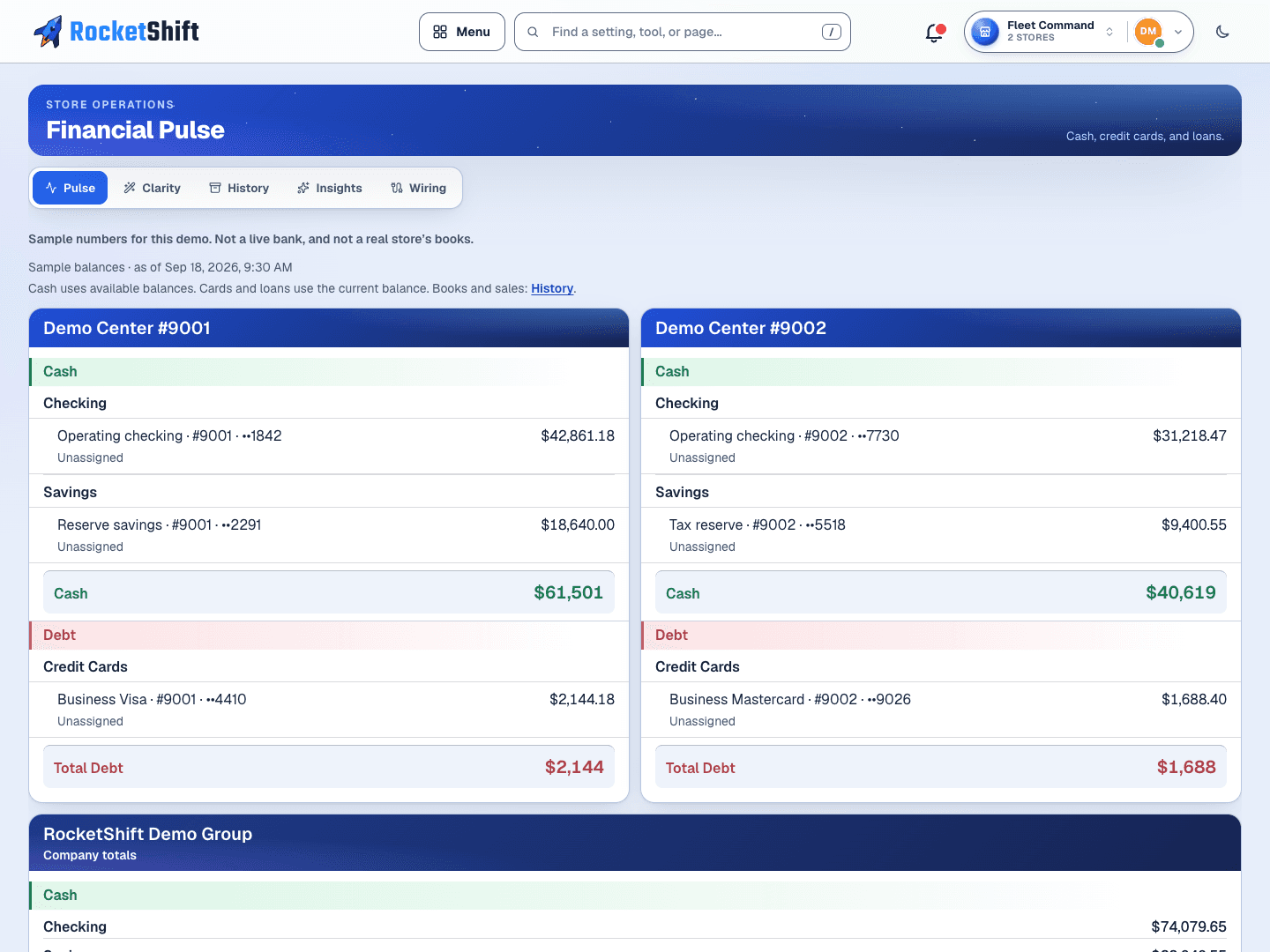Open the Menu button
This screenshot has width=1270, height=952.
click(462, 32)
